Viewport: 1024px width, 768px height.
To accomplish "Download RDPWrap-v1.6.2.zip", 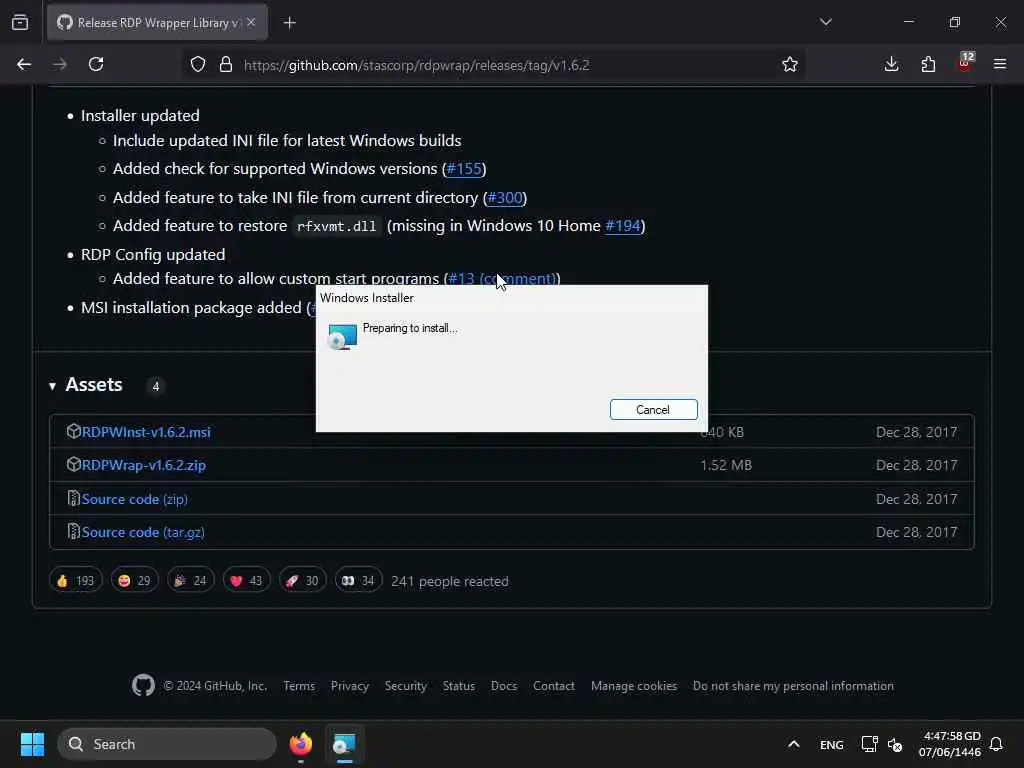I will click(x=144, y=465).
